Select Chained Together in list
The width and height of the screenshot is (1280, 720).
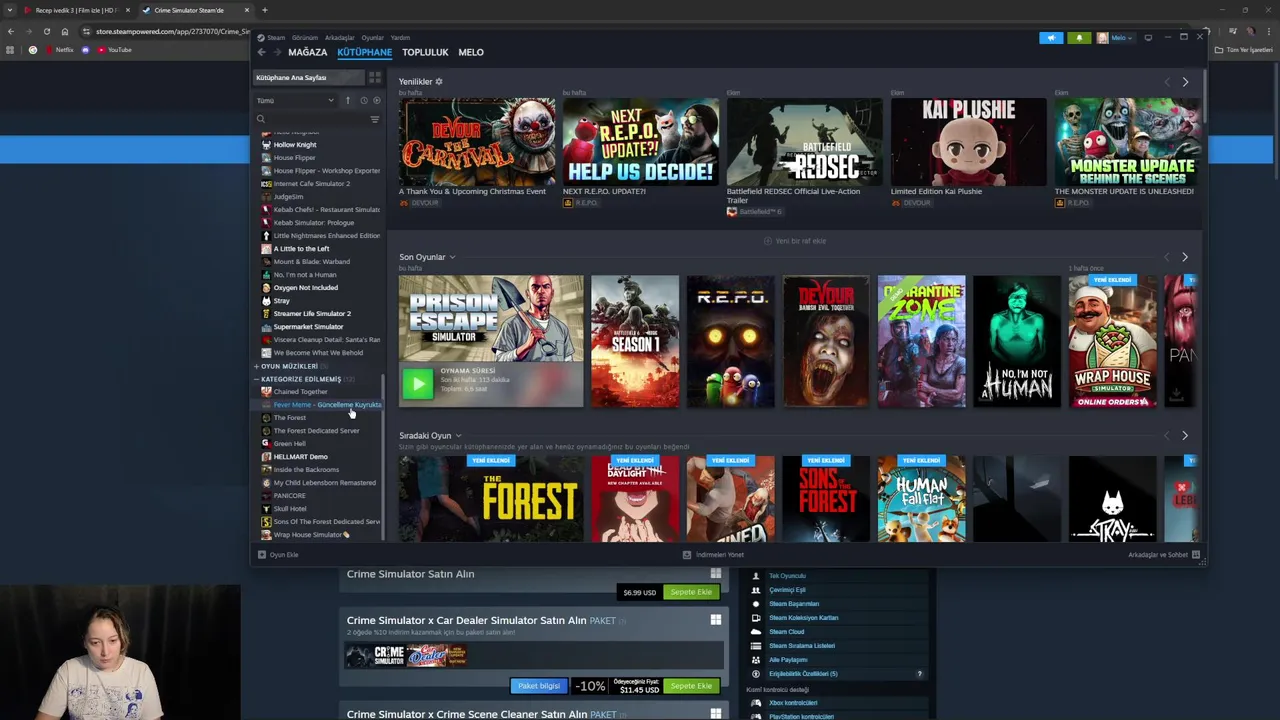[300, 392]
